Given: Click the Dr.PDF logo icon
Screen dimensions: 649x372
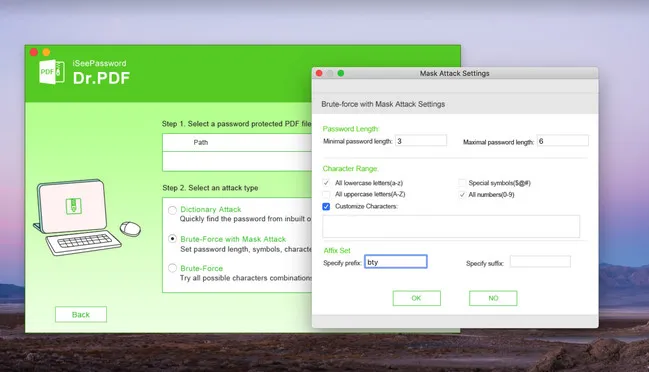Looking at the screenshot, I should coord(52,72).
